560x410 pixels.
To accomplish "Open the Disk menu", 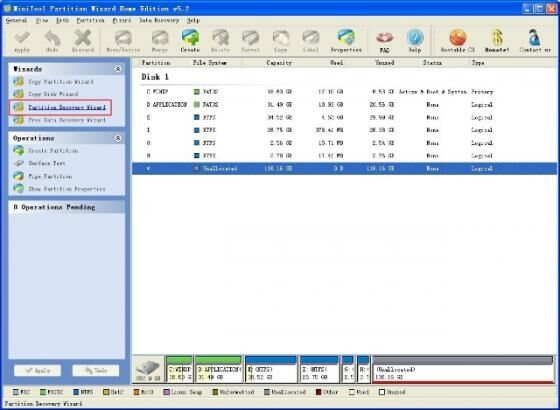I will [x=62, y=20].
